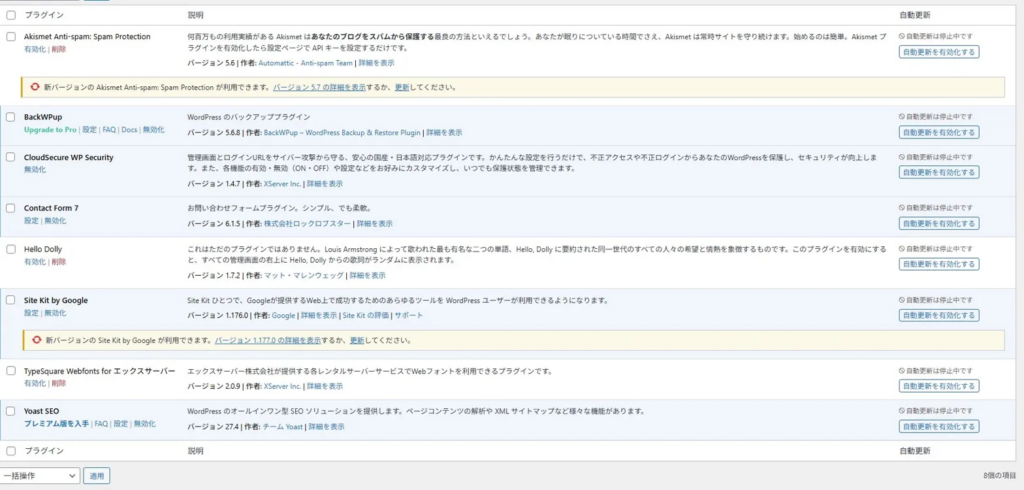
Task: Open 設定 link under Contact Form 7
Action: (x=31, y=221)
